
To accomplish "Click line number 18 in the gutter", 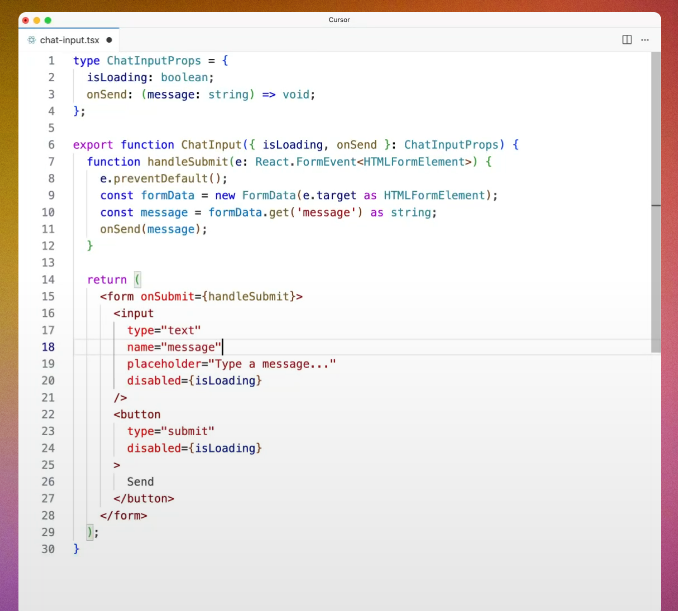I will [48, 347].
